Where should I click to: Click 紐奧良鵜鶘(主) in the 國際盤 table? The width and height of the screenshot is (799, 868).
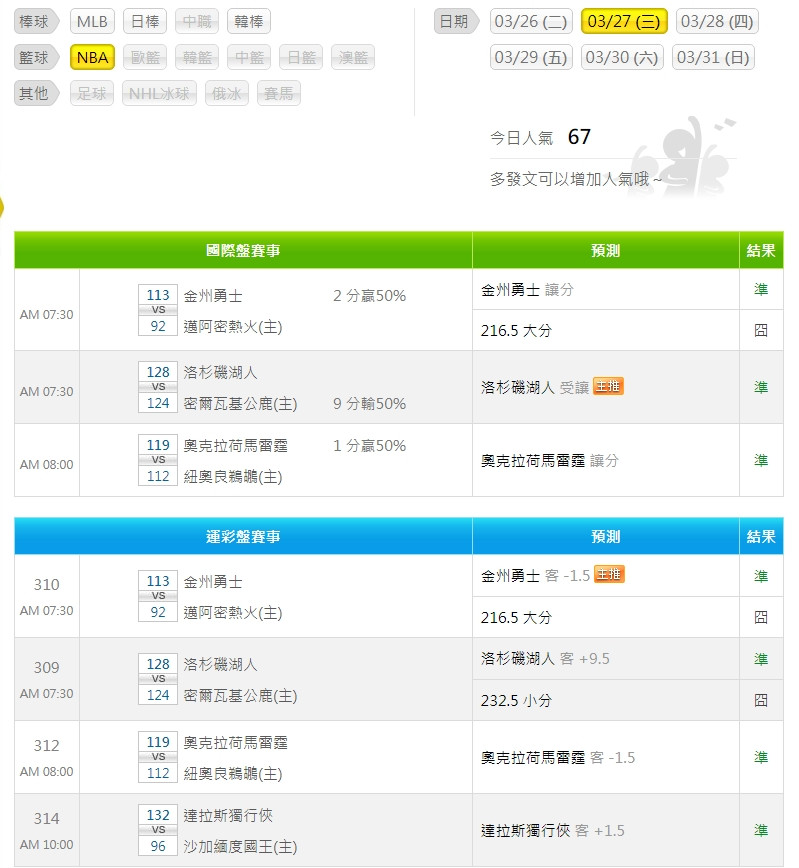233,477
